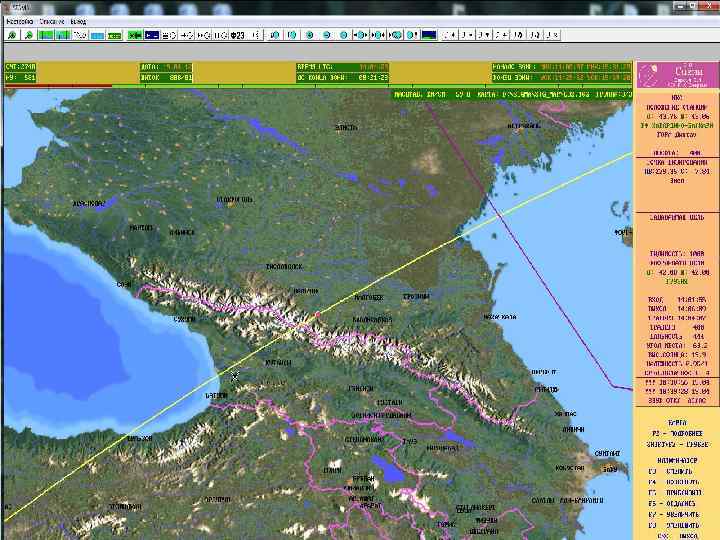Click the Элиста city label on map

click(x=346, y=128)
